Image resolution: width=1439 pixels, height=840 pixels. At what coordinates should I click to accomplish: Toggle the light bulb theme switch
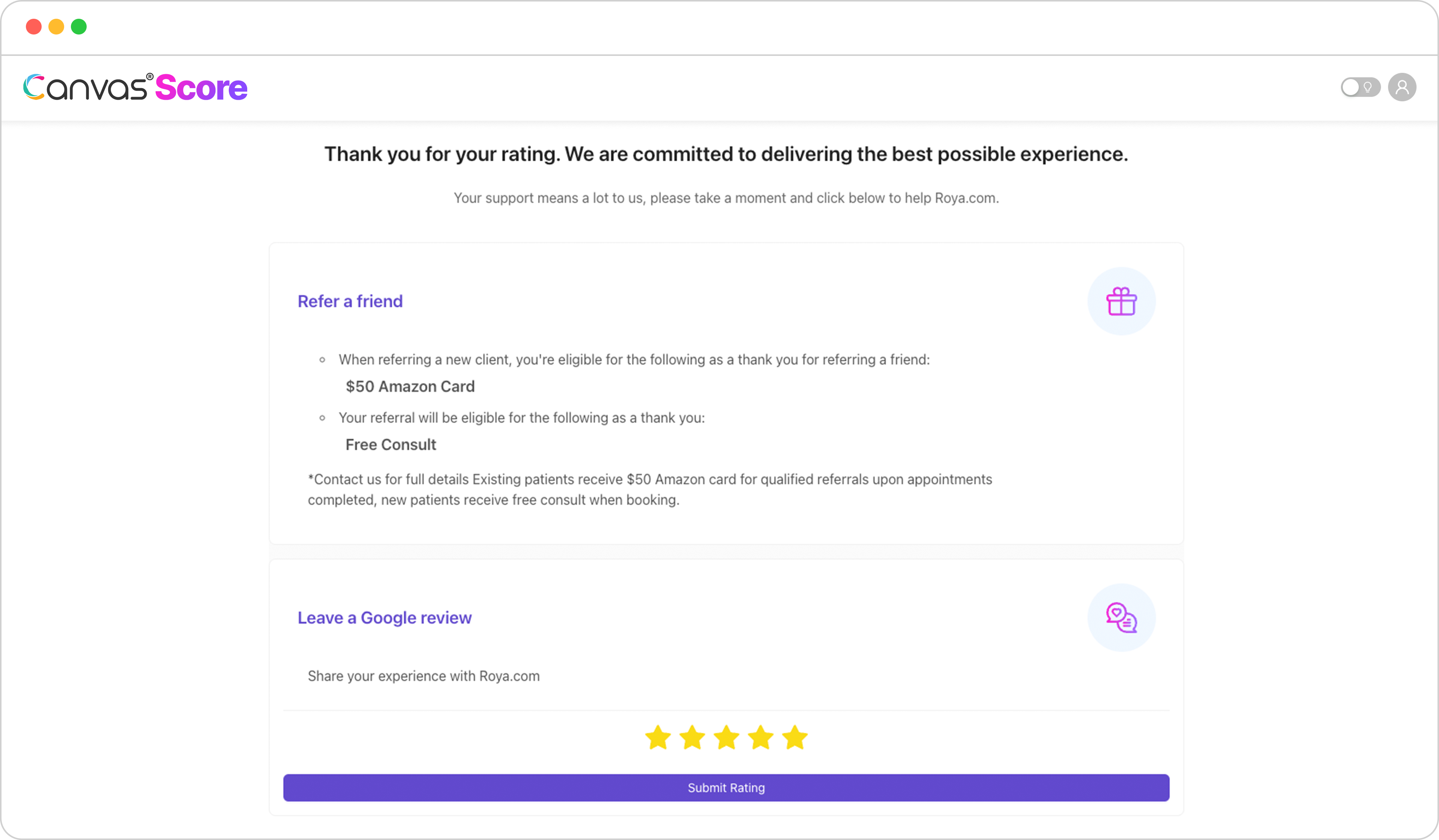point(1360,87)
